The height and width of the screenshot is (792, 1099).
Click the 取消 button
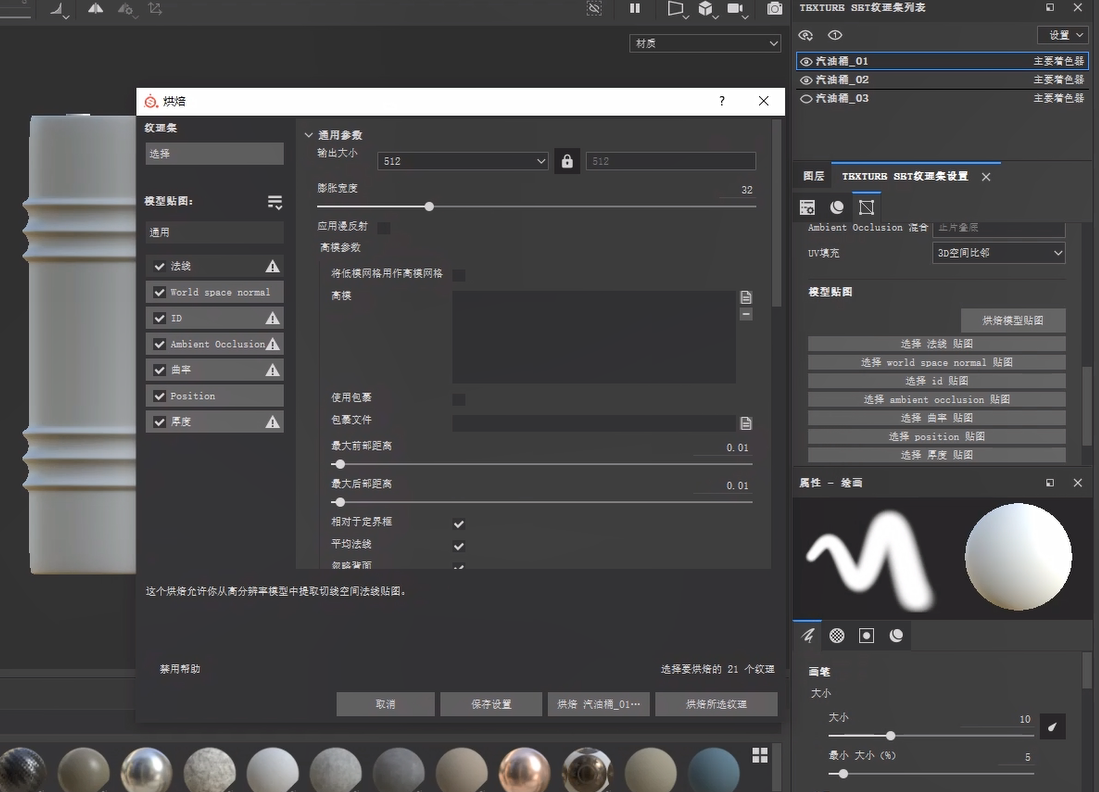coord(385,704)
